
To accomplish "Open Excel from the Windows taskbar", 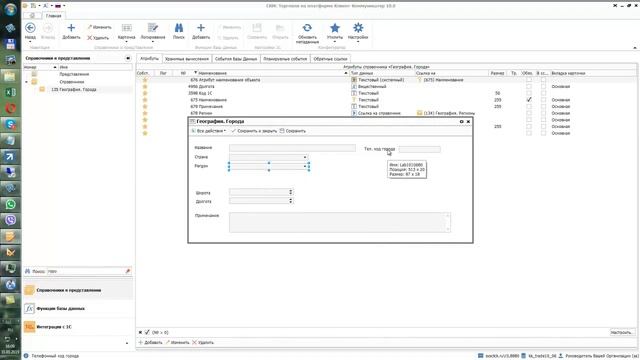I will point(10,92).
